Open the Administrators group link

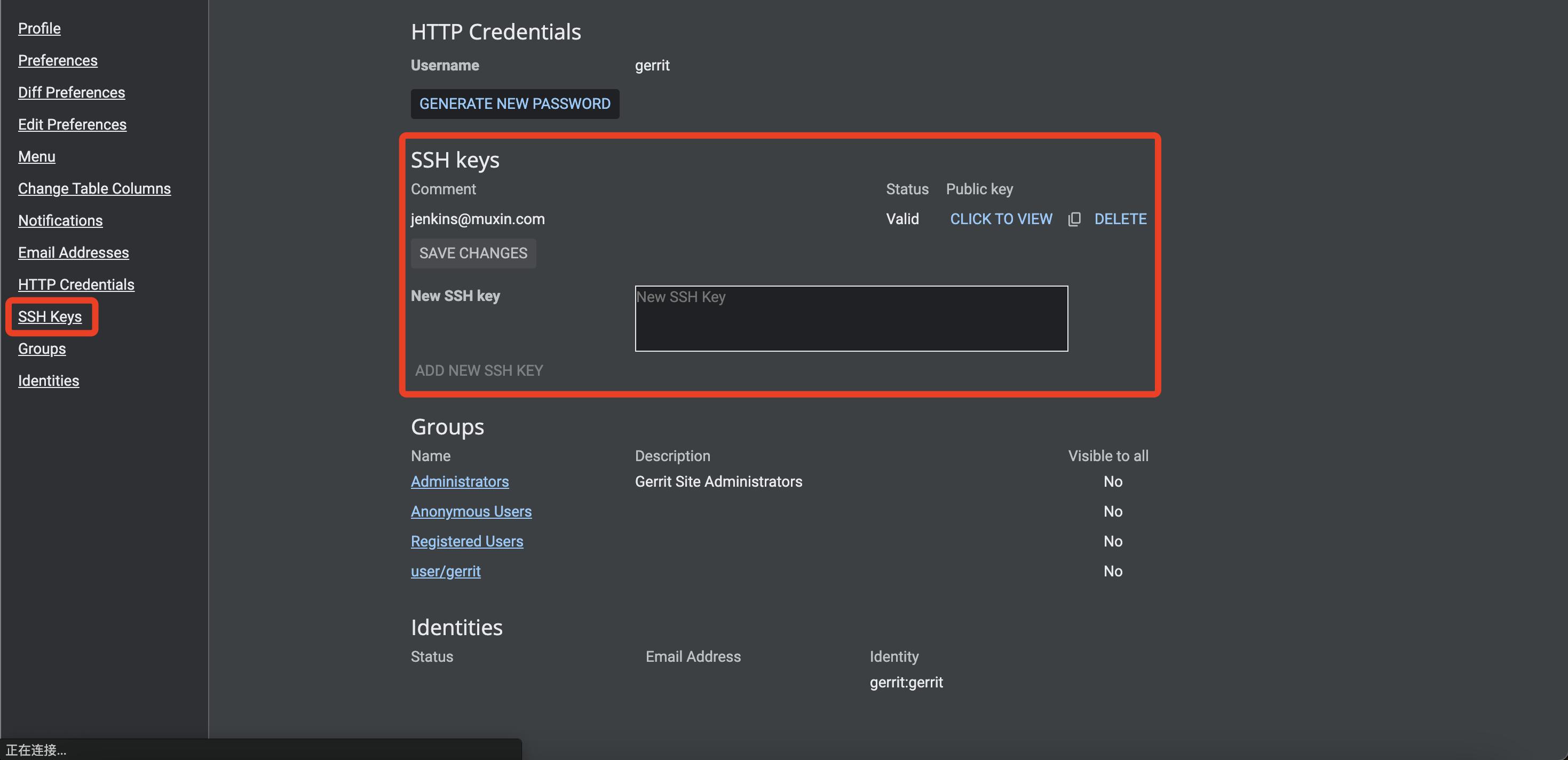pyautogui.click(x=460, y=481)
